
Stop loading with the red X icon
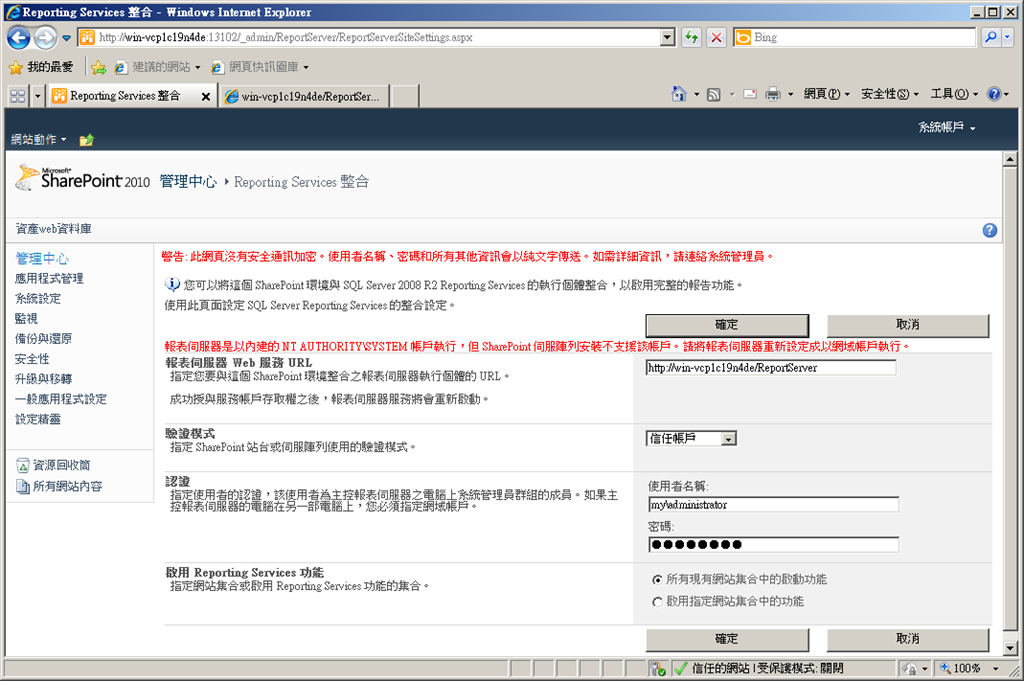click(716, 37)
